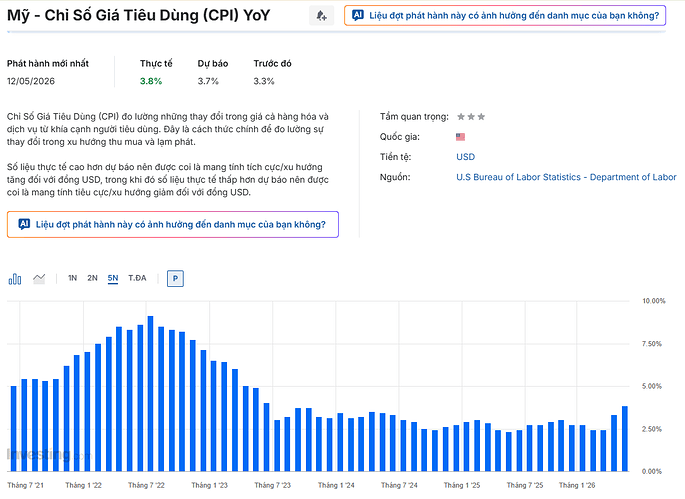
Task: Click the Tháng 1 '26 axis label
Action: tap(577, 485)
